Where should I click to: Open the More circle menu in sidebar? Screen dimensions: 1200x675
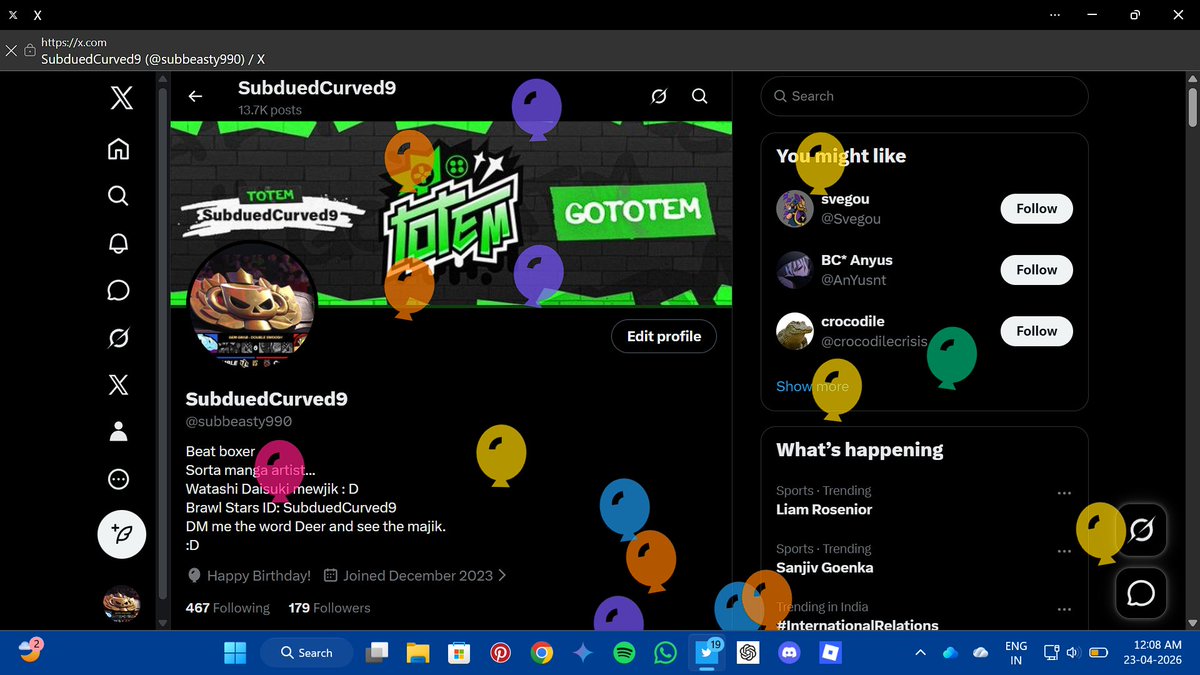click(x=118, y=479)
